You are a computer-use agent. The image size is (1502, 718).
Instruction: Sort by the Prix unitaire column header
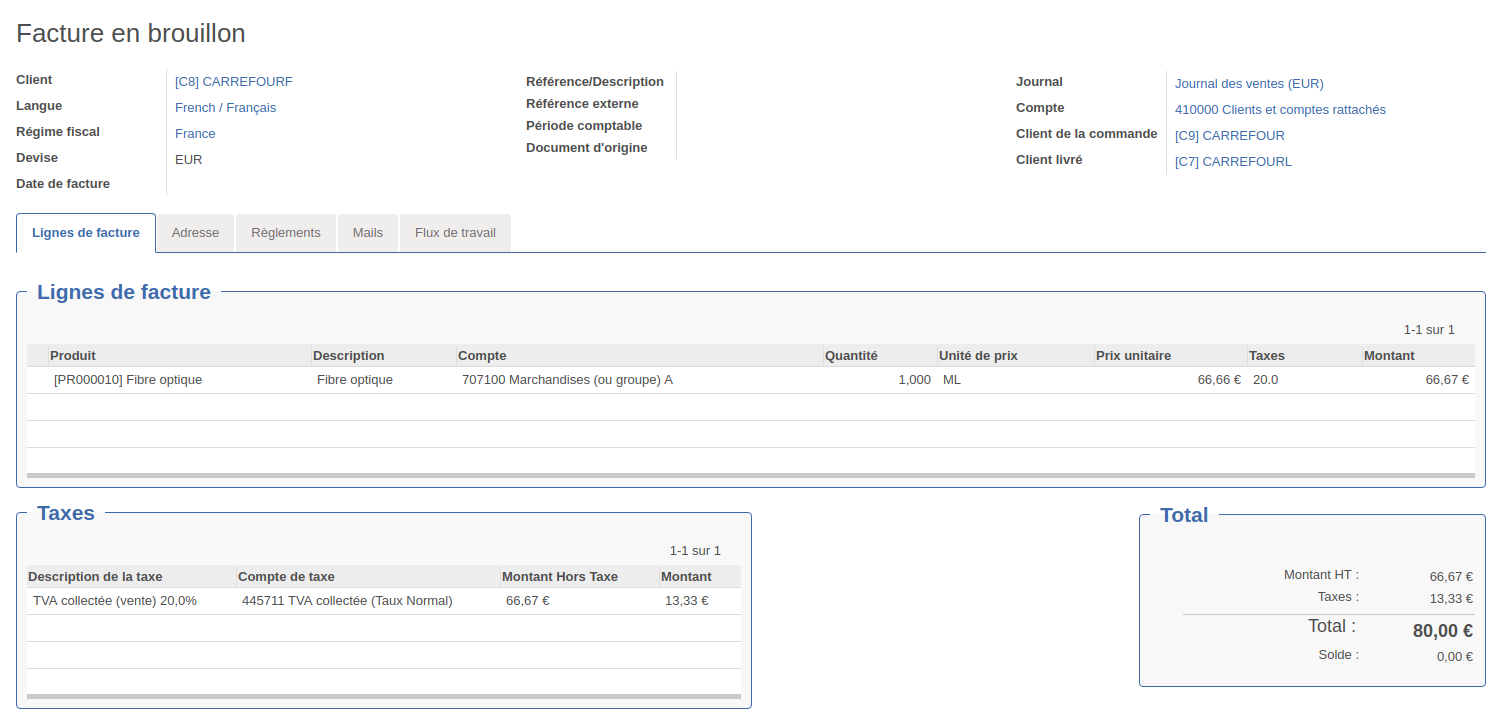tap(1132, 356)
